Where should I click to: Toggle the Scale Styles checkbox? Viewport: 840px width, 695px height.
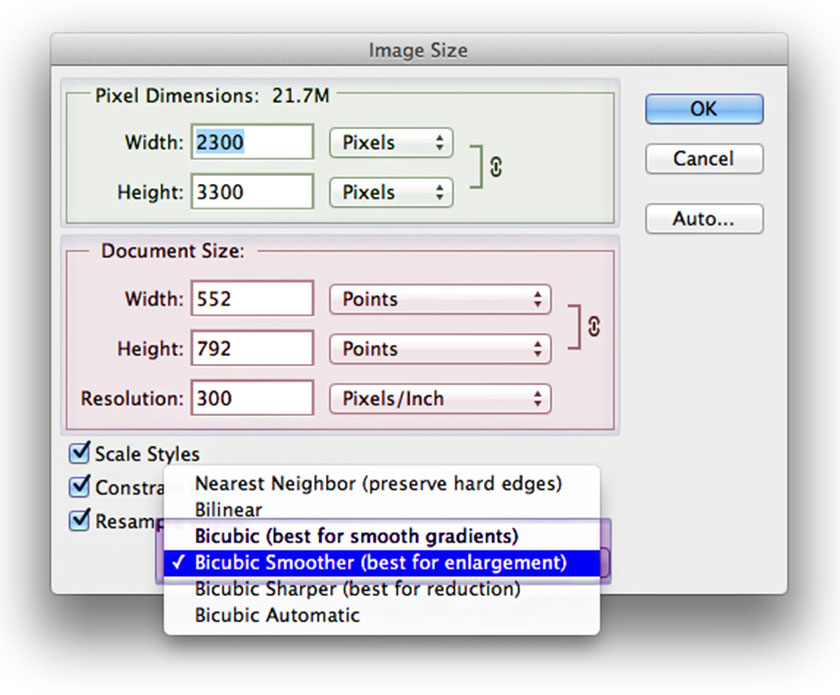click(x=80, y=454)
